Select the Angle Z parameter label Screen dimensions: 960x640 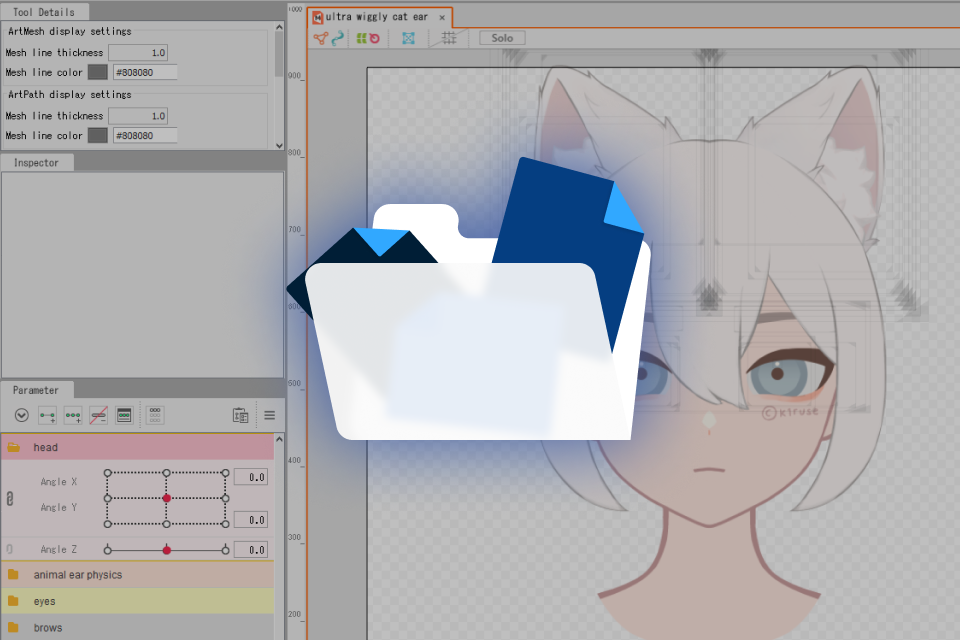59,550
